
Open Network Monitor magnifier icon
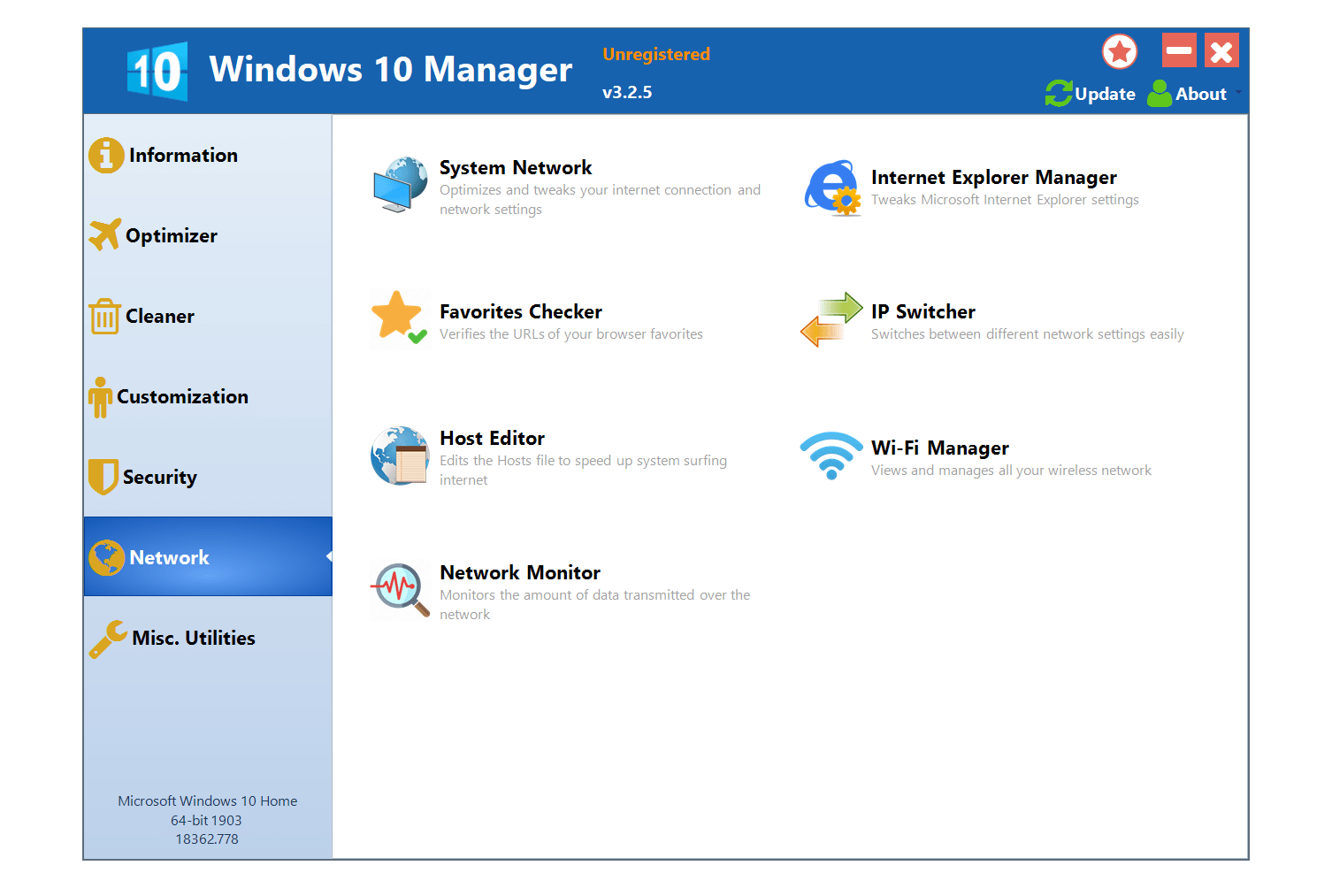(x=400, y=589)
